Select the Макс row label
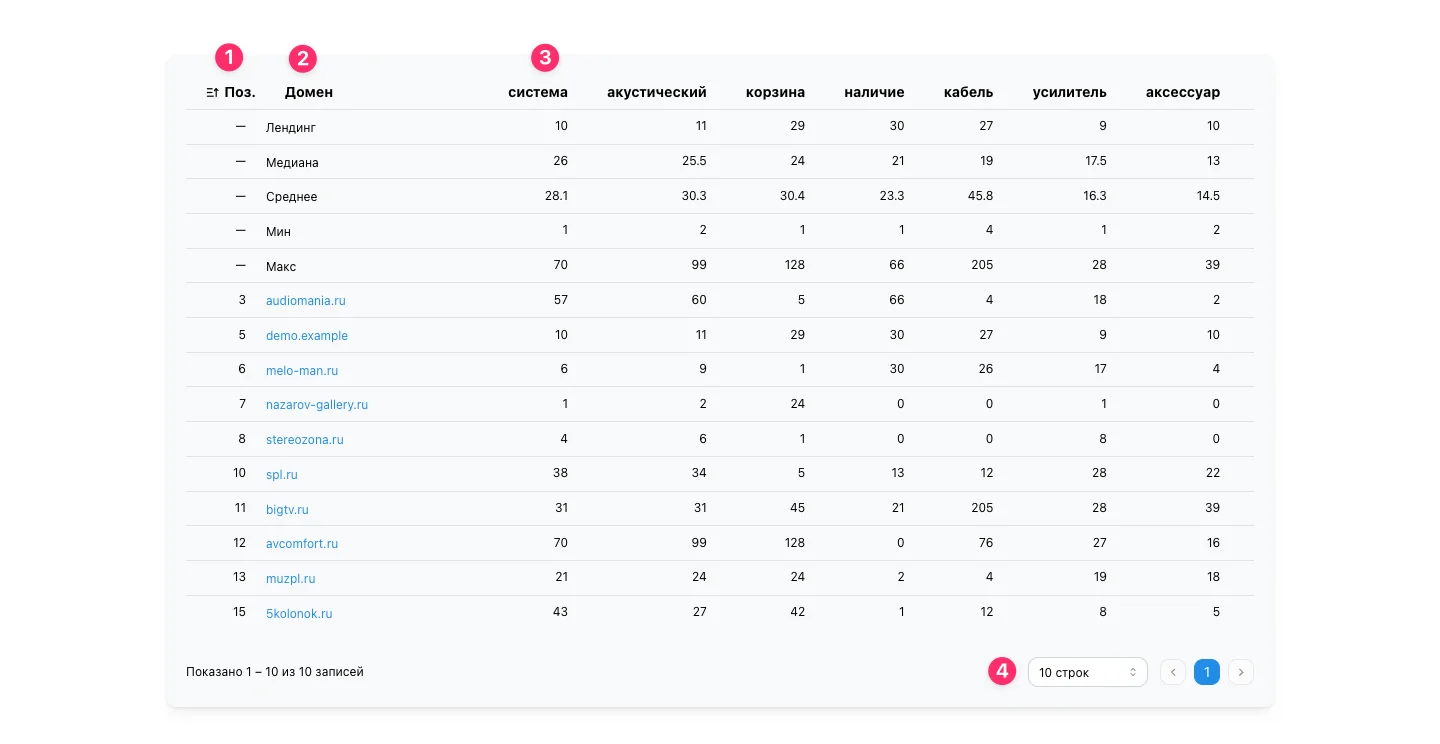The width and height of the screenshot is (1440, 744). point(281,267)
